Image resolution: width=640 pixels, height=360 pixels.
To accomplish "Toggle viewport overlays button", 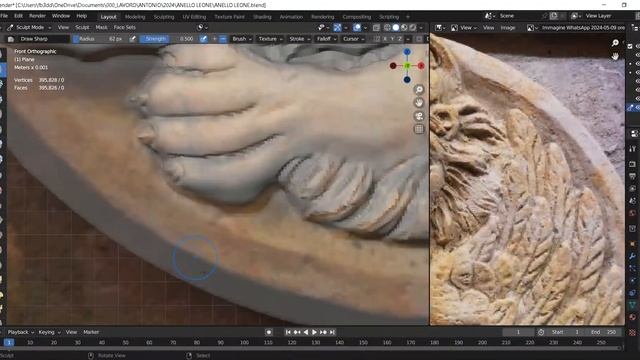I will 357,27.
